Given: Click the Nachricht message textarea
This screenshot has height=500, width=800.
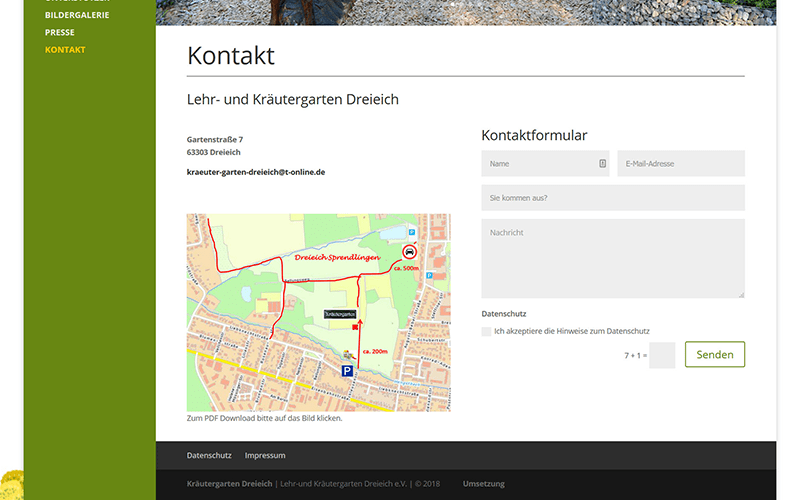Looking at the screenshot, I should click(x=613, y=259).
